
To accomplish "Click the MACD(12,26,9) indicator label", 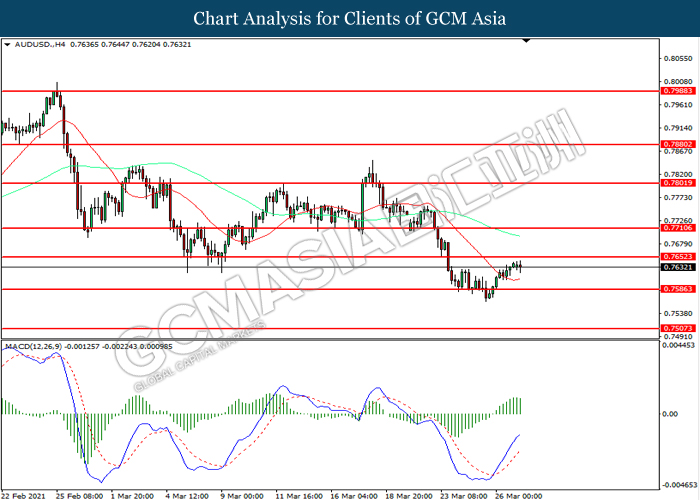I will point(33,346).
